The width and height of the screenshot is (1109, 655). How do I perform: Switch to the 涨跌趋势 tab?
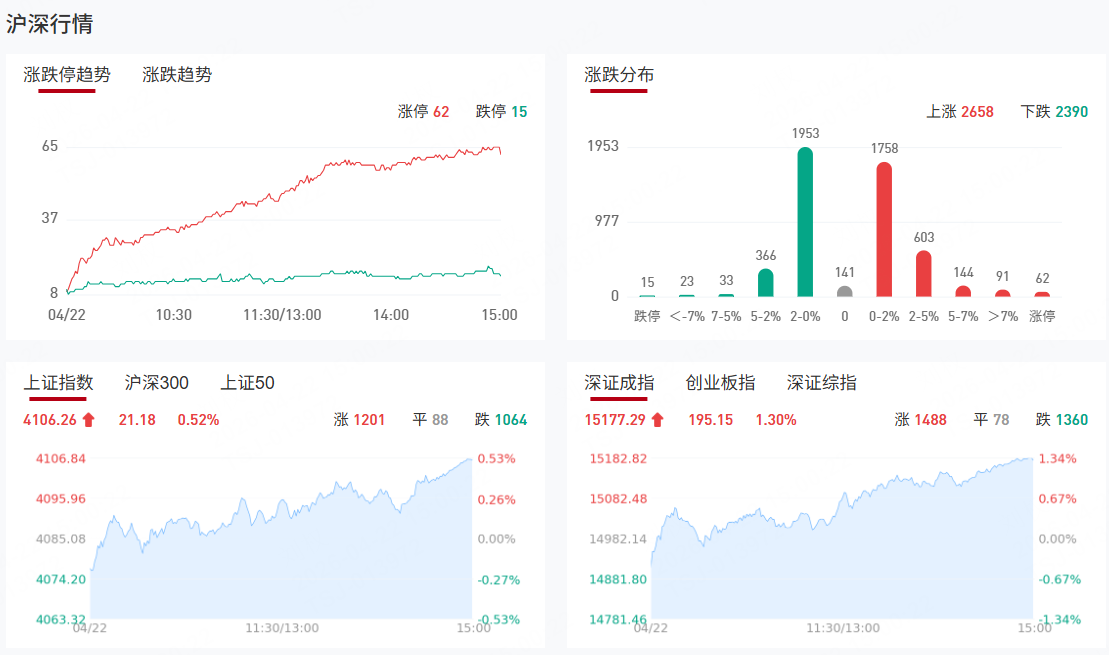pyautogui.click(x=177, y=75)
